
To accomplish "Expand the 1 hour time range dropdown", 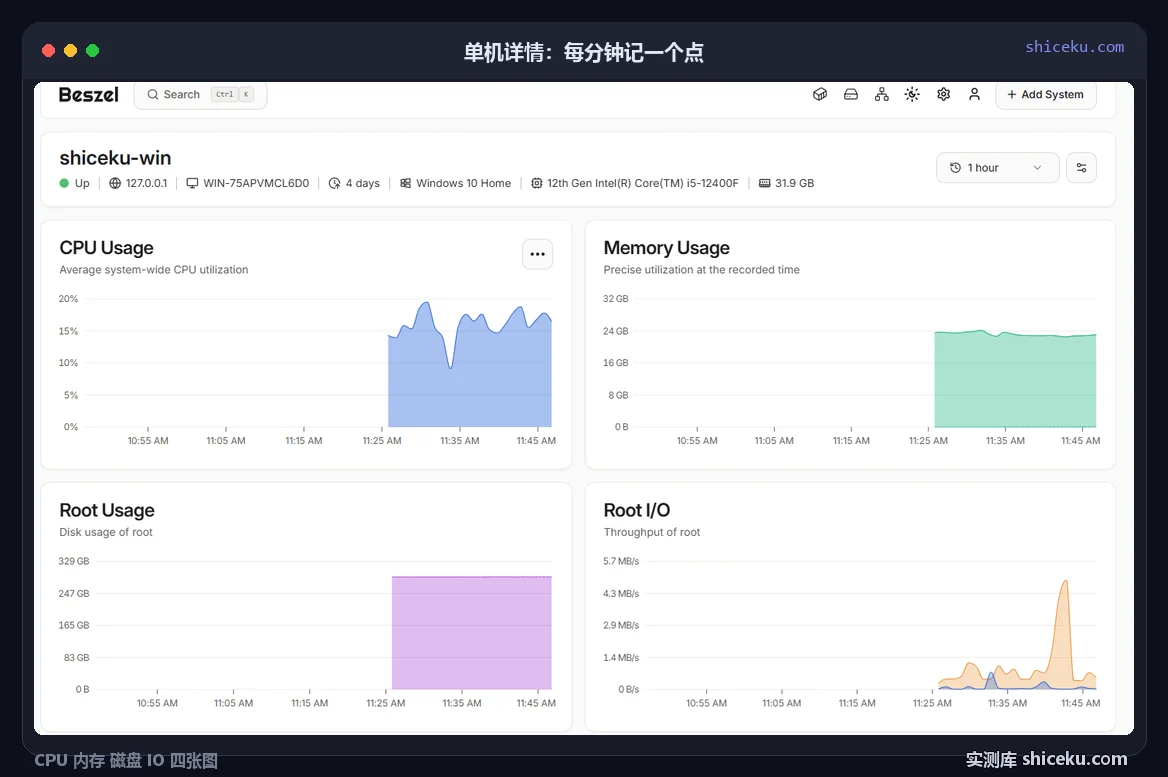I will [x=997, y=168].
